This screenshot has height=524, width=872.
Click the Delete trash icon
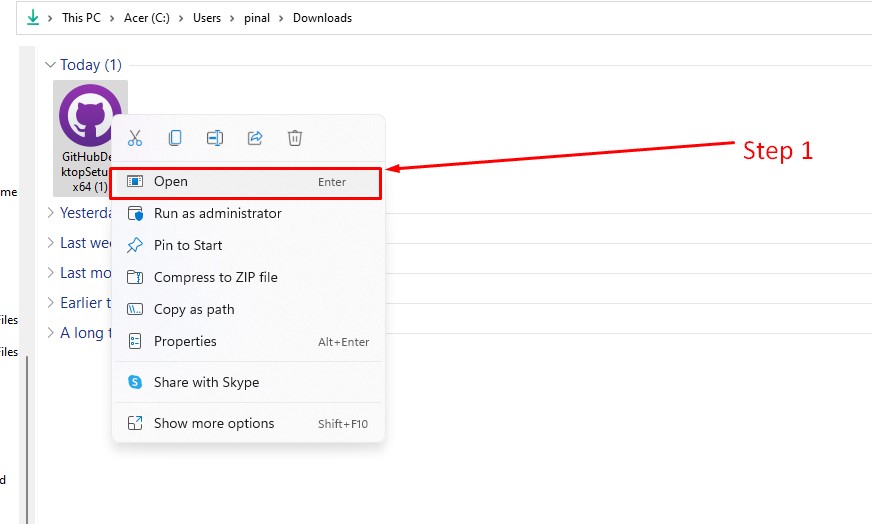pyautogui.click(x=295, y=137)
